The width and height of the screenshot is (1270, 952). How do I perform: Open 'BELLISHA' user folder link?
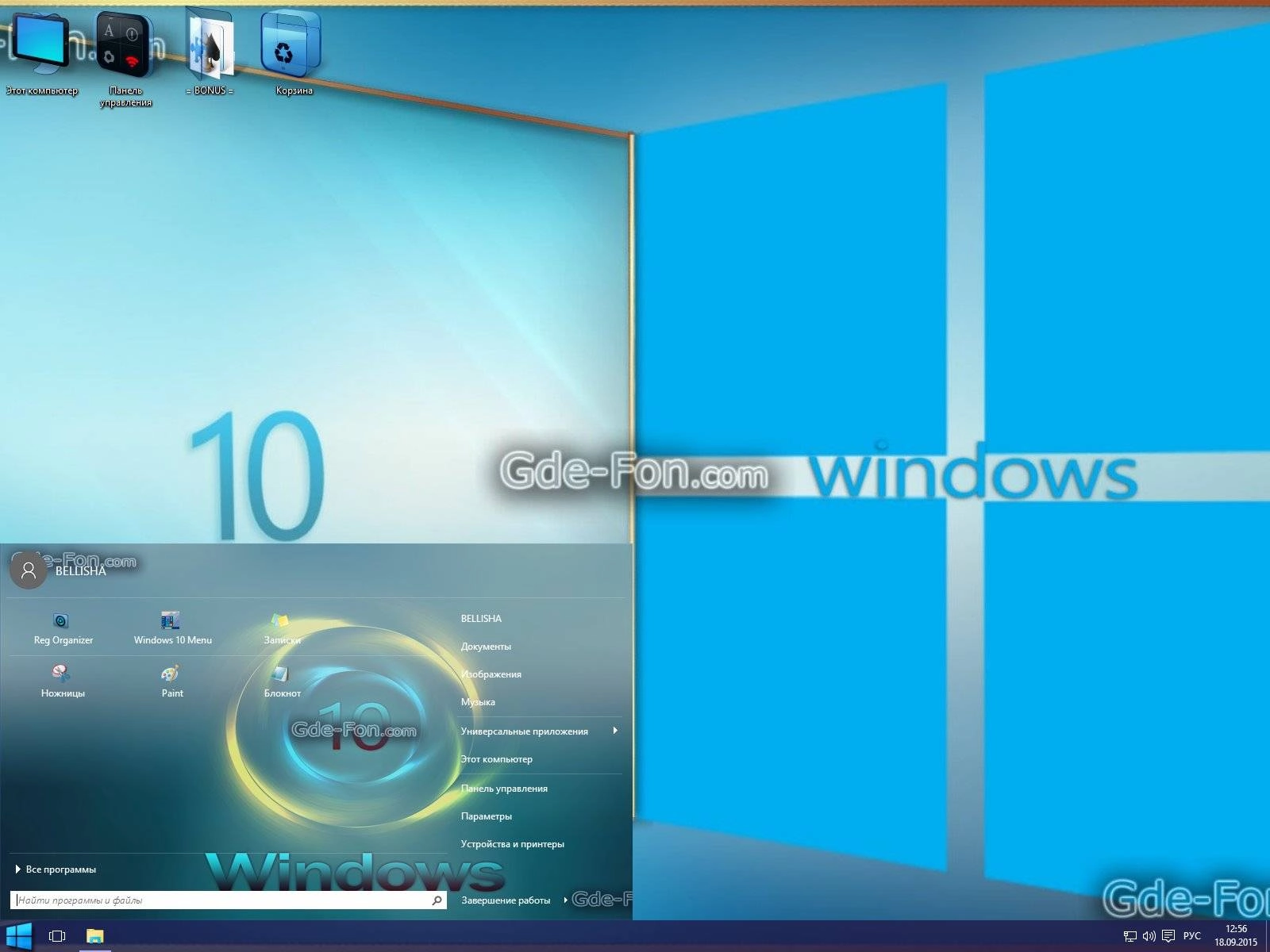(481, 619)
